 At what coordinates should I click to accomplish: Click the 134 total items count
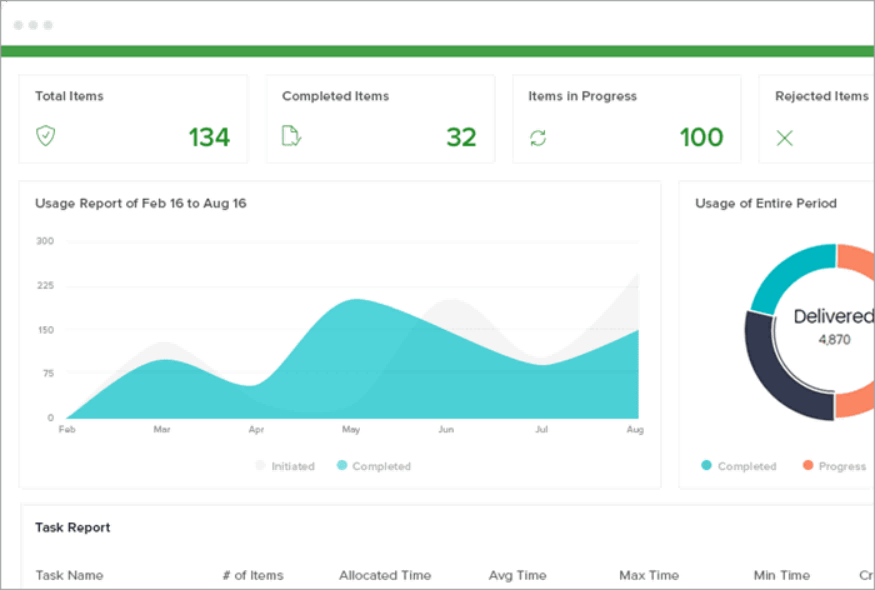click(209, 137)
